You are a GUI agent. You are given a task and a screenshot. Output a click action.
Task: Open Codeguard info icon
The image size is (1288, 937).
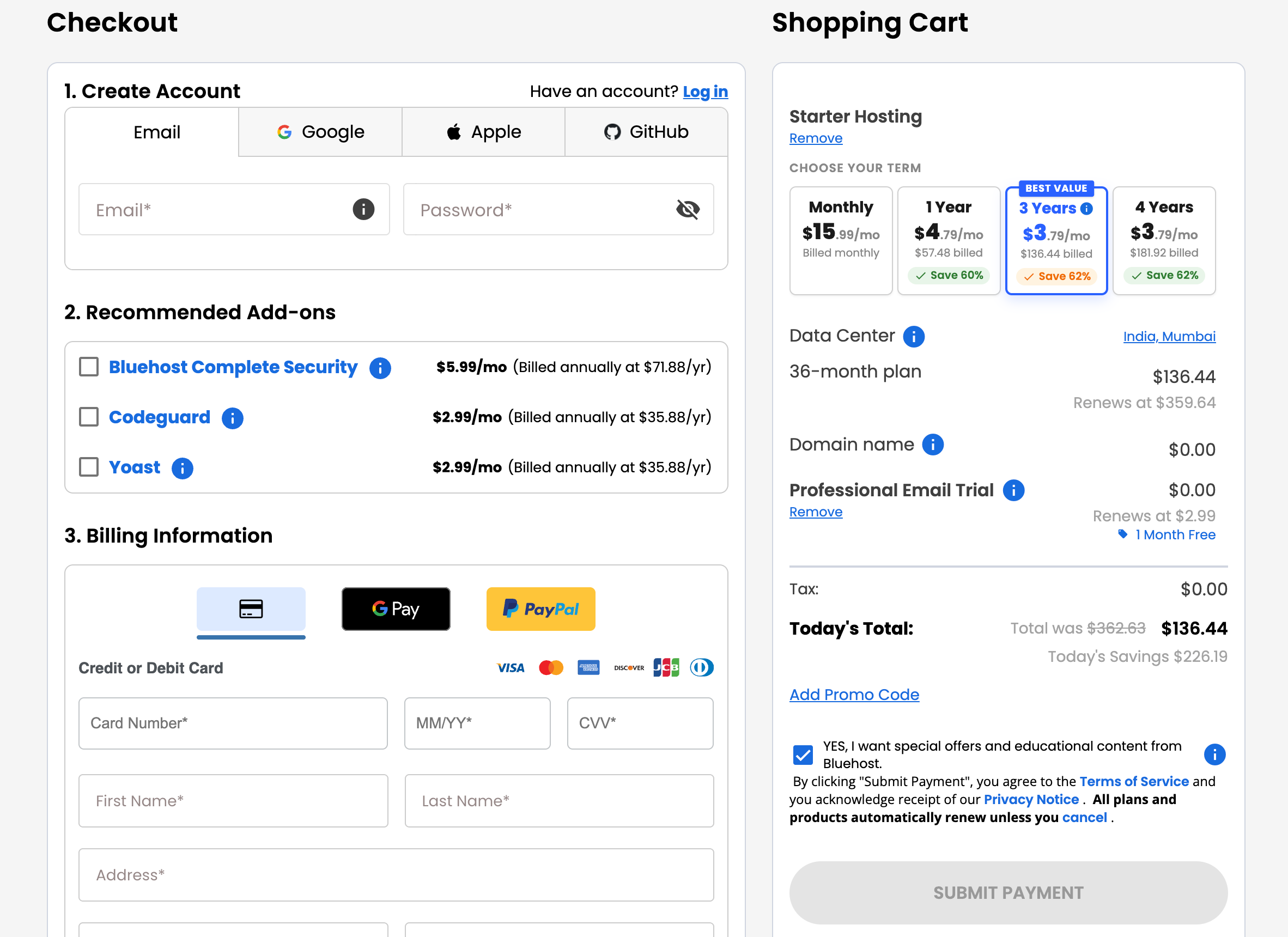coord(232,418)
